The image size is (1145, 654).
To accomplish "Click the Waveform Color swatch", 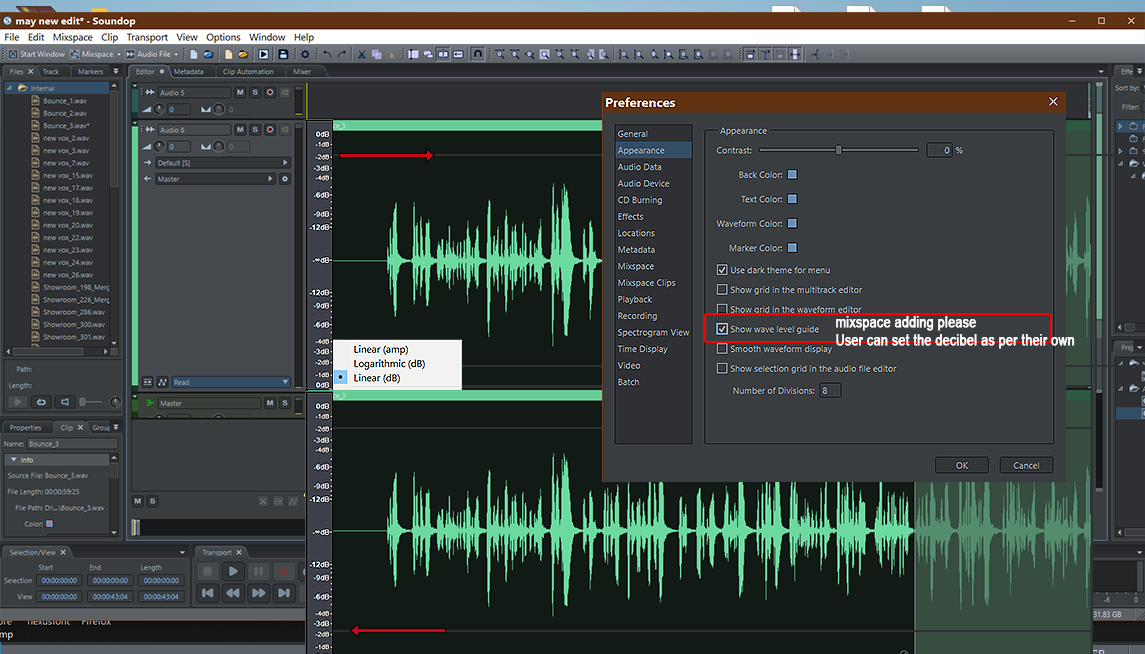I will [792, 224].
